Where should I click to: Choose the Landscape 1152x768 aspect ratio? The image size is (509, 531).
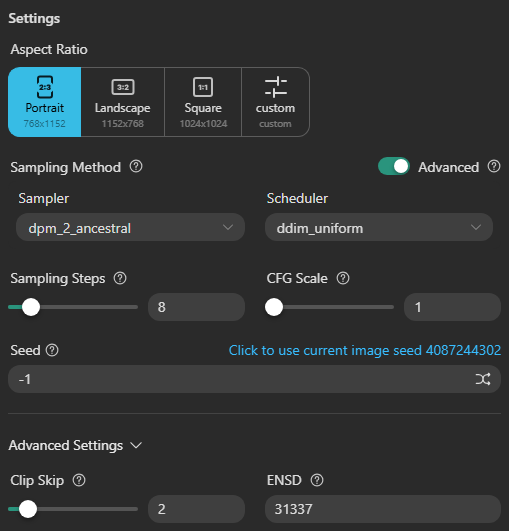(123, 102)
